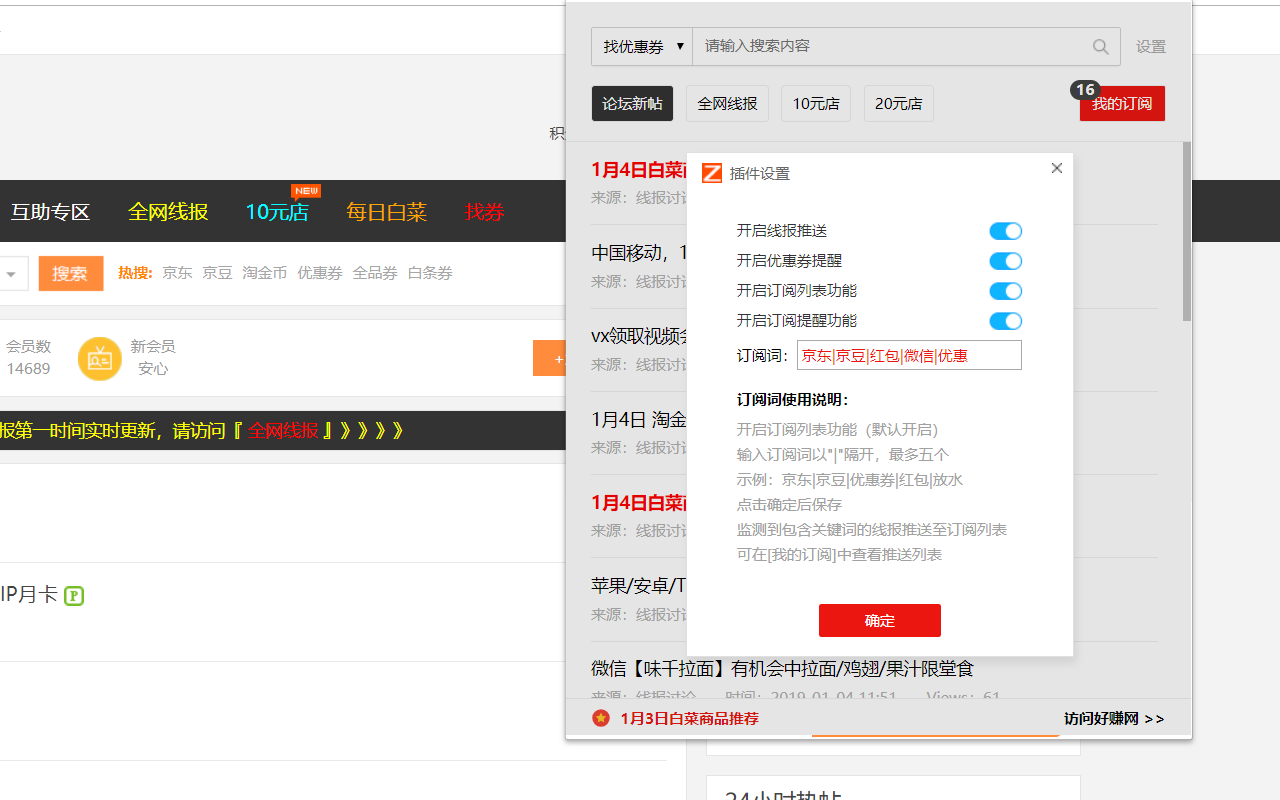This screenshot has height=800, width=1280.
Task: Open the 1月4日 淘金 post
Action: point(639,419)
